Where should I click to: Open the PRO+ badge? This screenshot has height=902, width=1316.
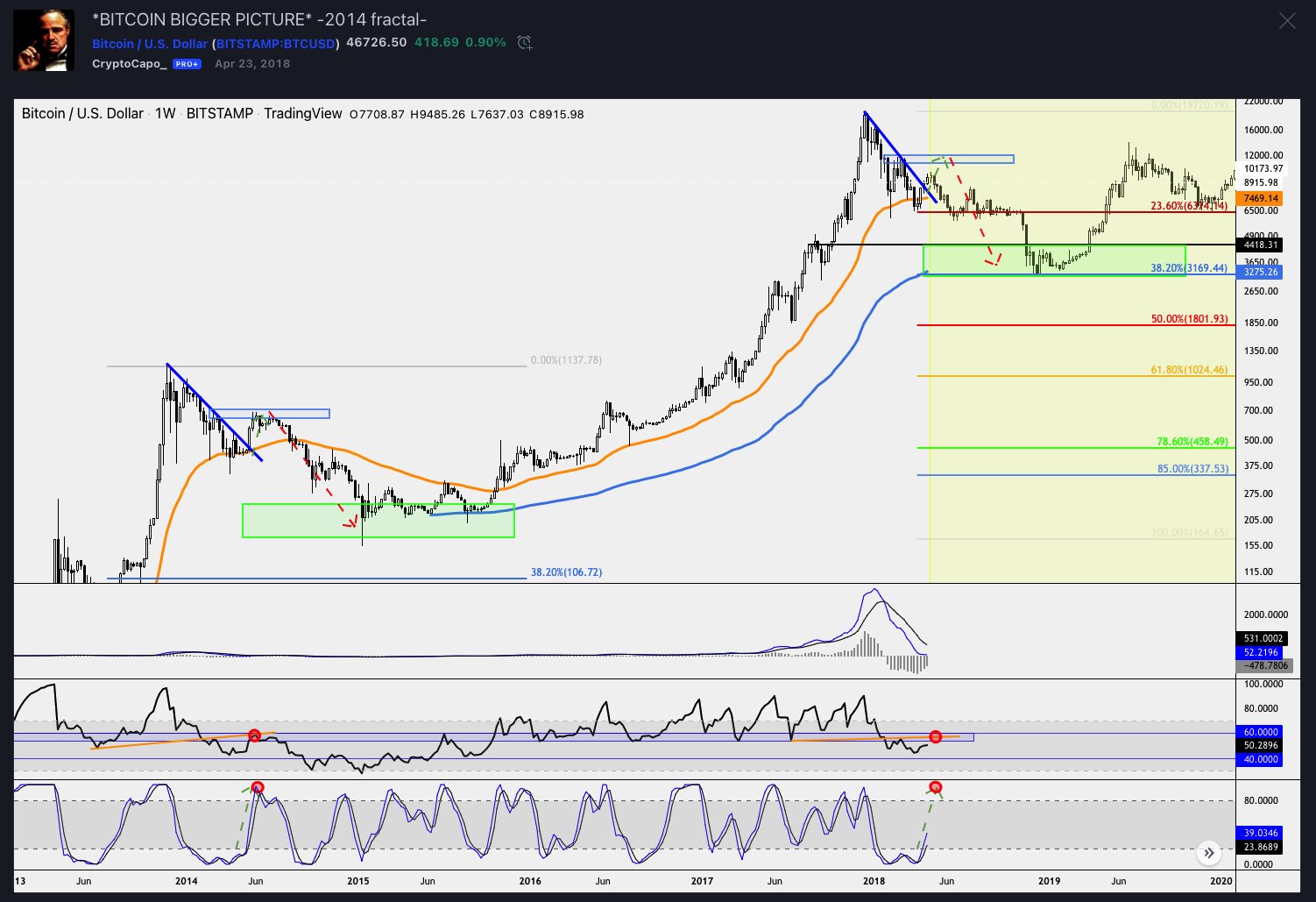(187, 64)
